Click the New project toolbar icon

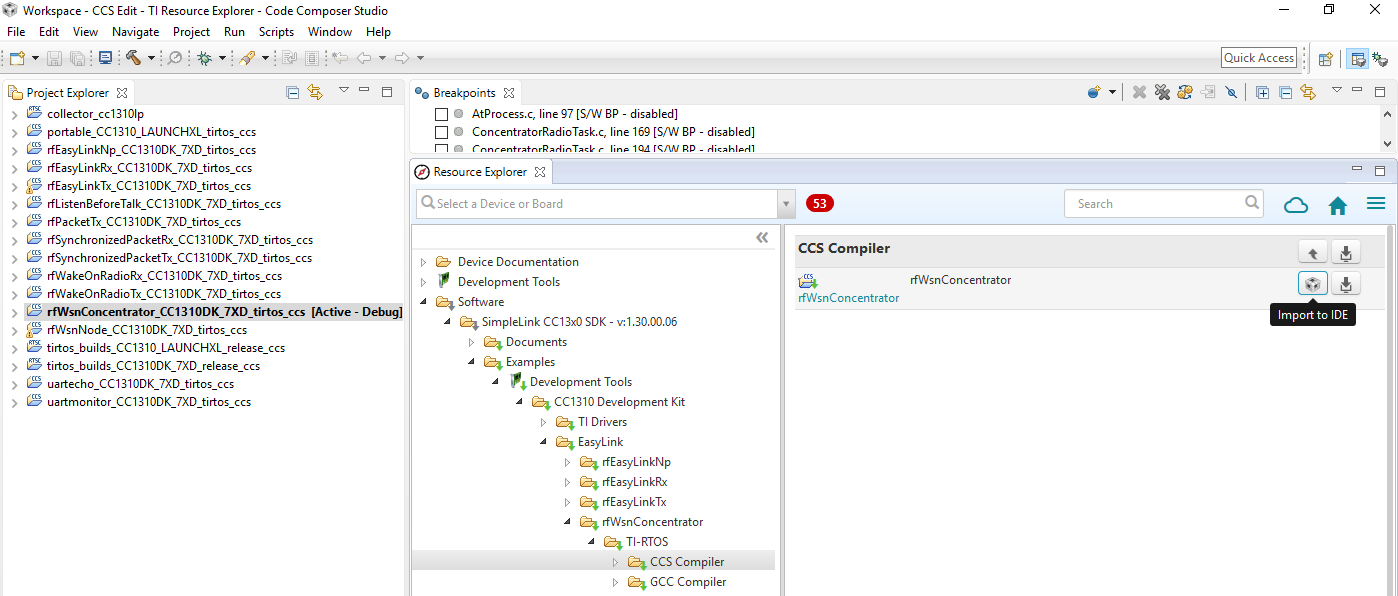17,58
